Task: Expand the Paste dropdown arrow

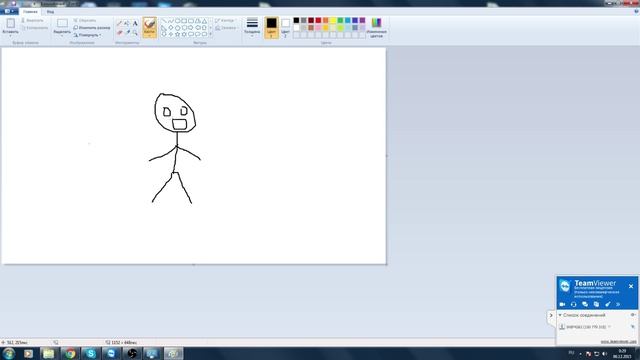Action: point(11,36)
